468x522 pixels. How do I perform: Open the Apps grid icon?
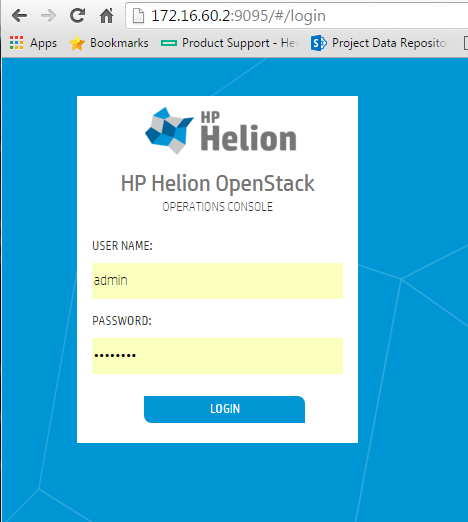click(x=16, y=43)
